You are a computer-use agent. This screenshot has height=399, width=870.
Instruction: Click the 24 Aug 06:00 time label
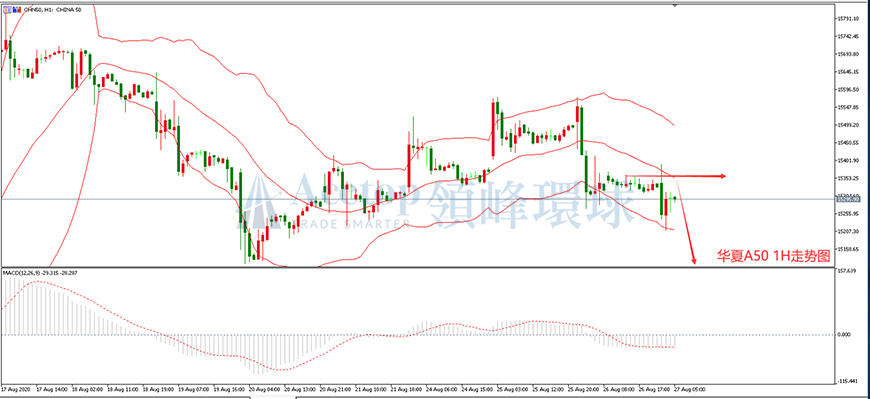[x=441, y=390]
